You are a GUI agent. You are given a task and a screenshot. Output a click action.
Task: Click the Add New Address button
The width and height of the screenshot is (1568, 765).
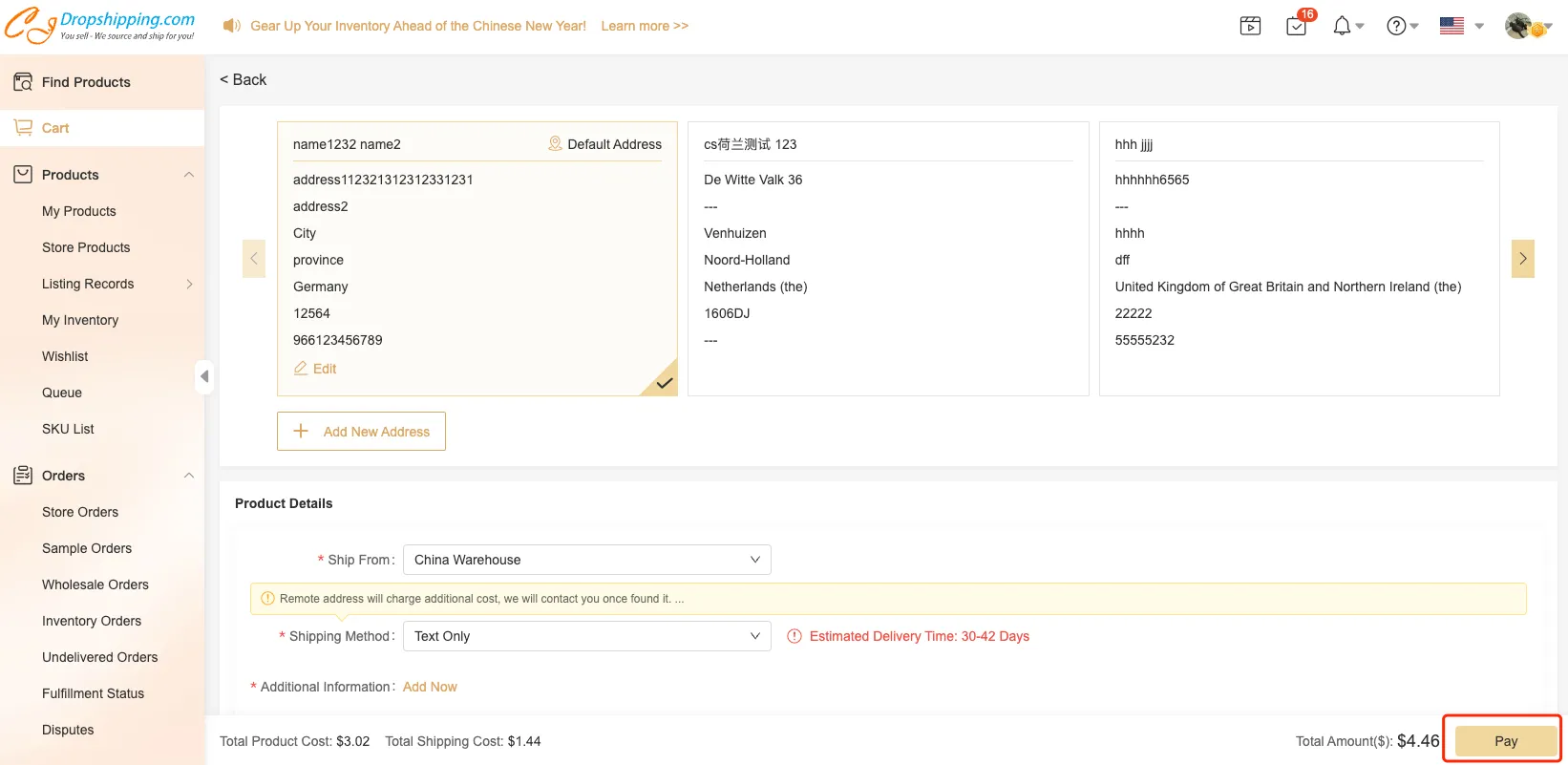[x=361, y=432]
